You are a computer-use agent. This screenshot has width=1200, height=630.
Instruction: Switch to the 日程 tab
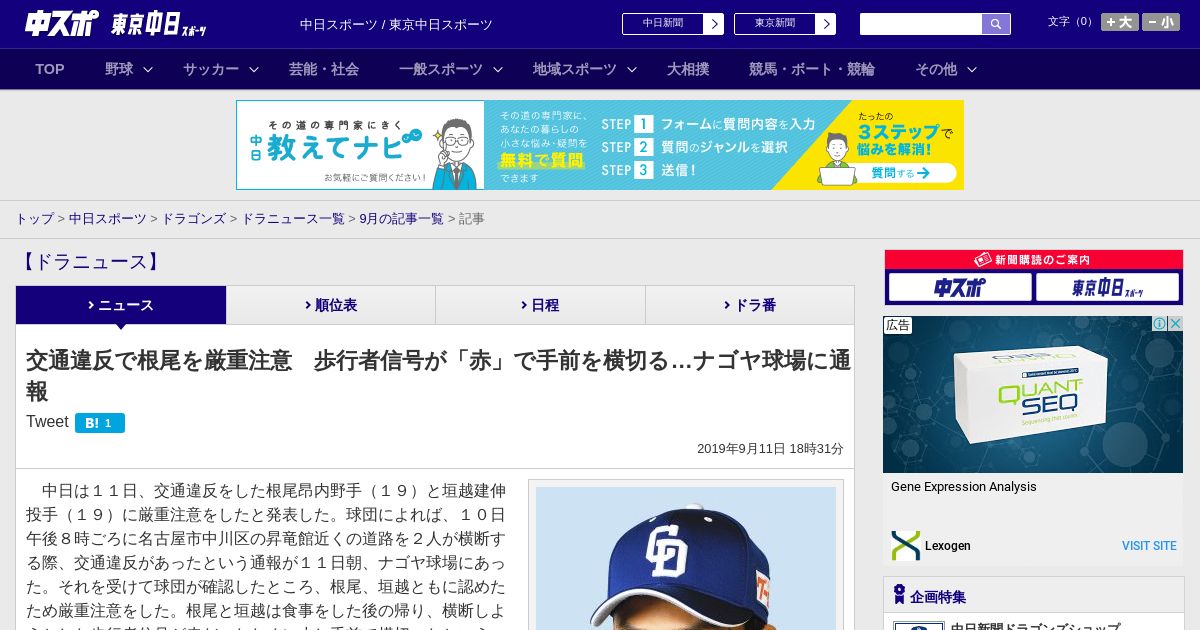pos(540,305)
